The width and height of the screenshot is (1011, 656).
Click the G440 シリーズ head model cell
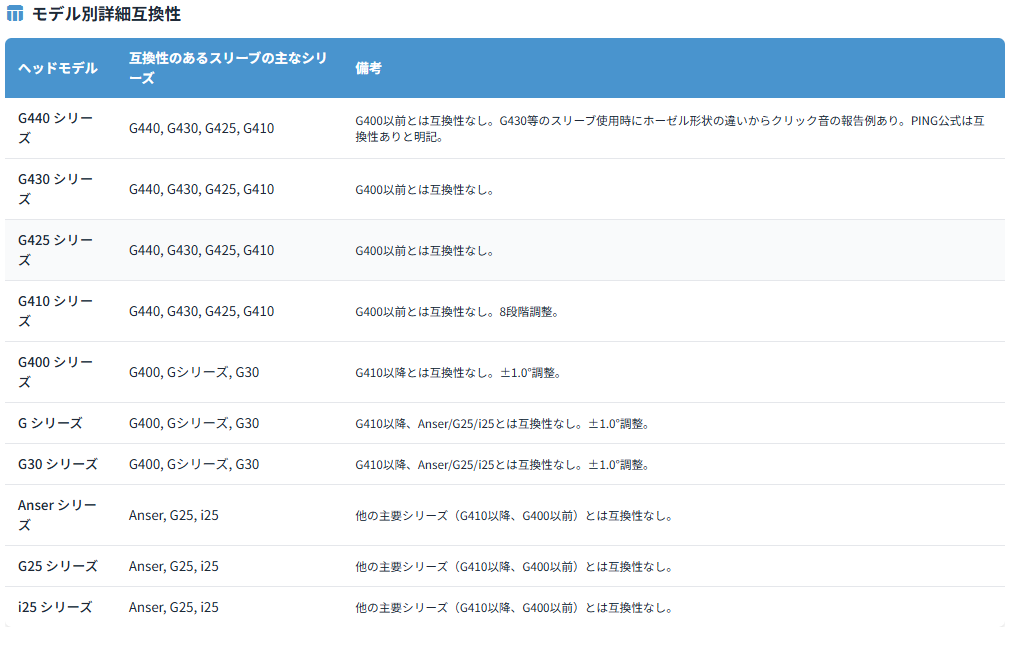click(x=56, y=128)
